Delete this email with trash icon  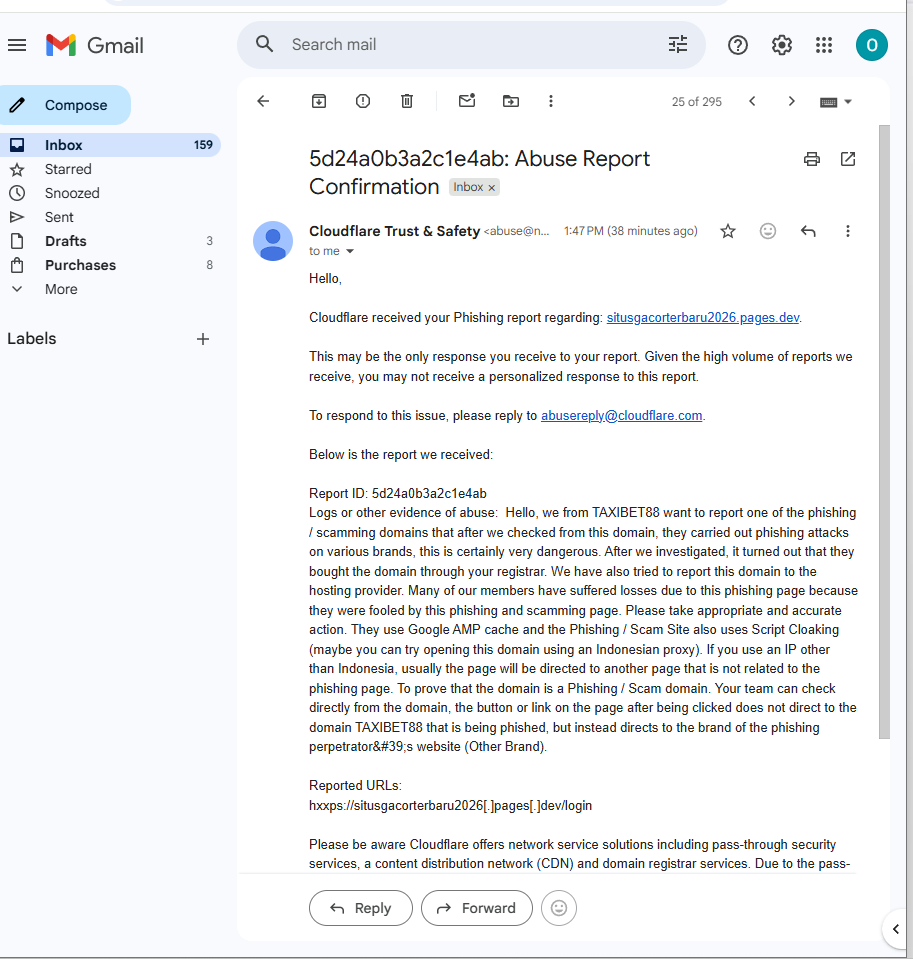click(407, 102)
